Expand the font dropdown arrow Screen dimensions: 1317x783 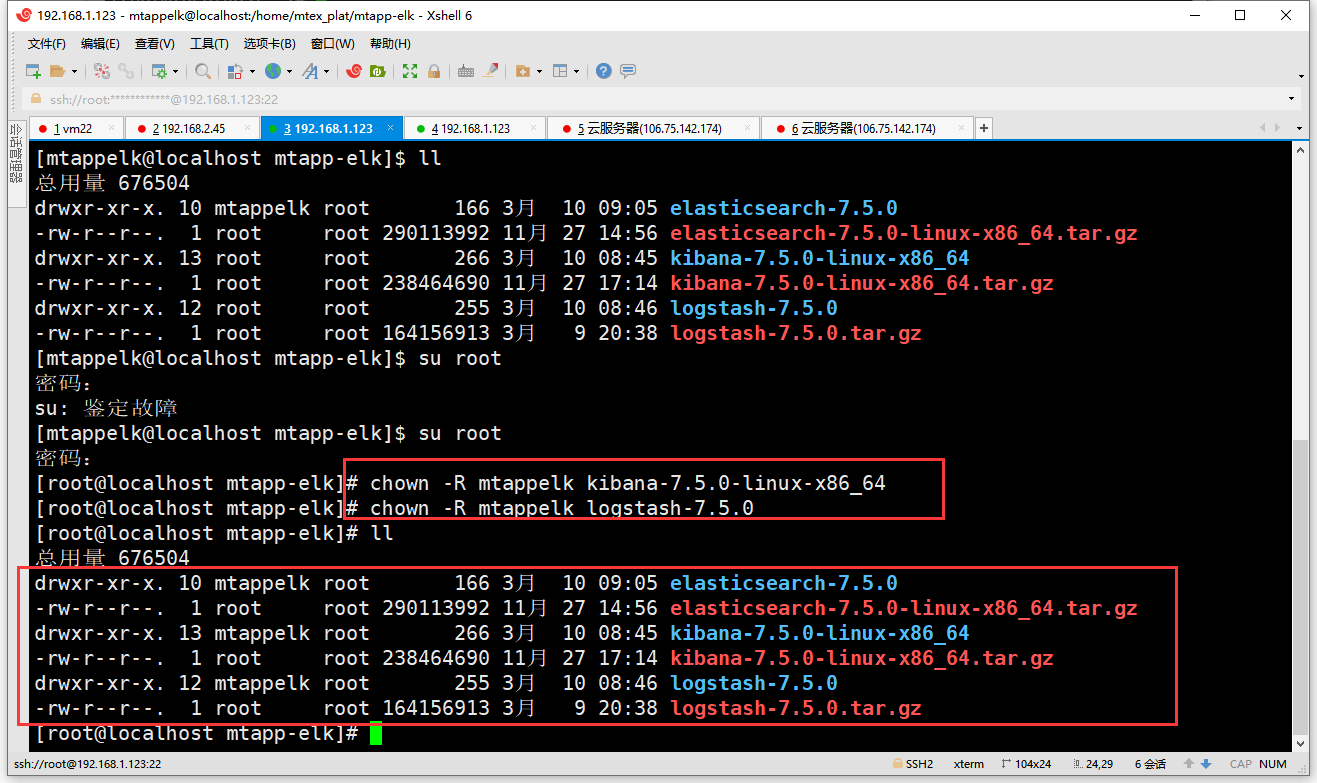click(x=327, y=71)
